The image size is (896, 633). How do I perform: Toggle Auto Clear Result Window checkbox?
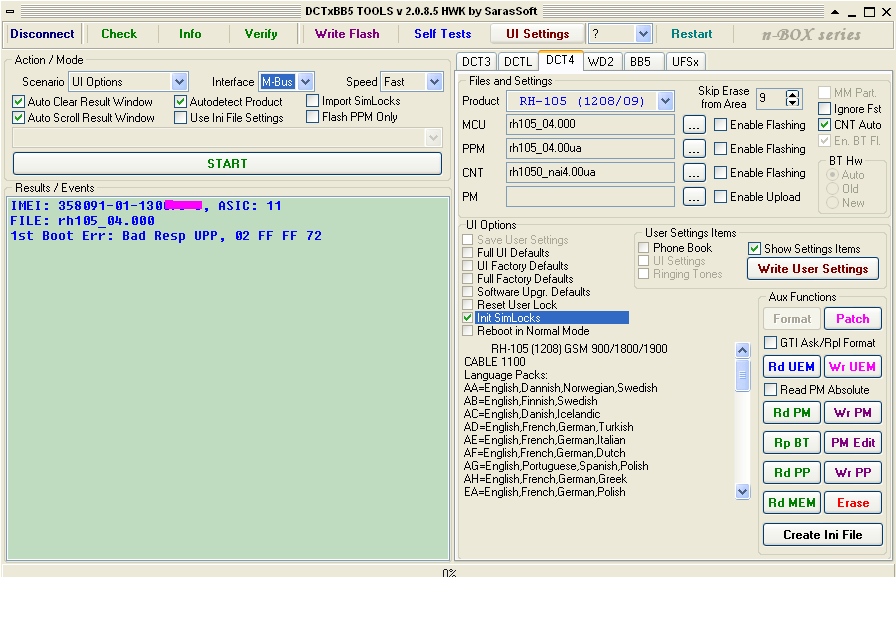18,102
